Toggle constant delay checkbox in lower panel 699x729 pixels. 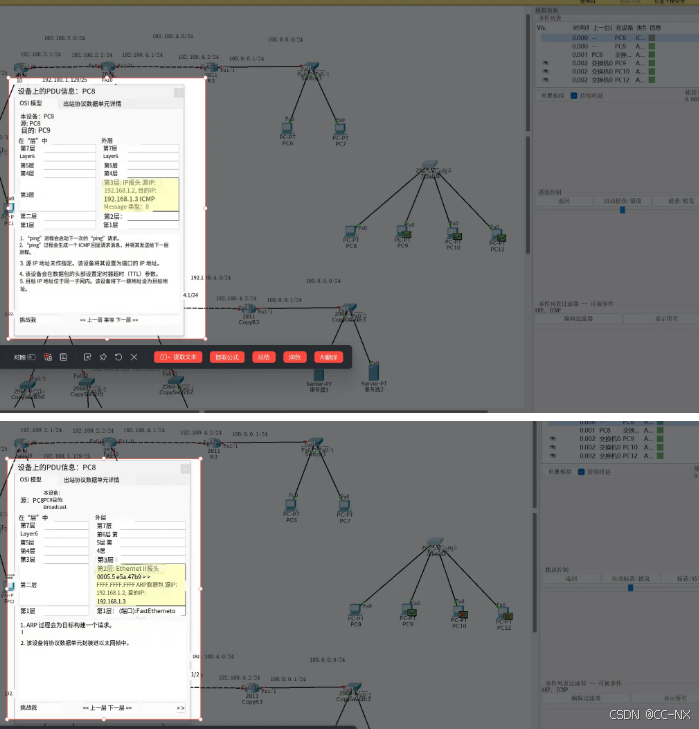click(x=581, y=471)
